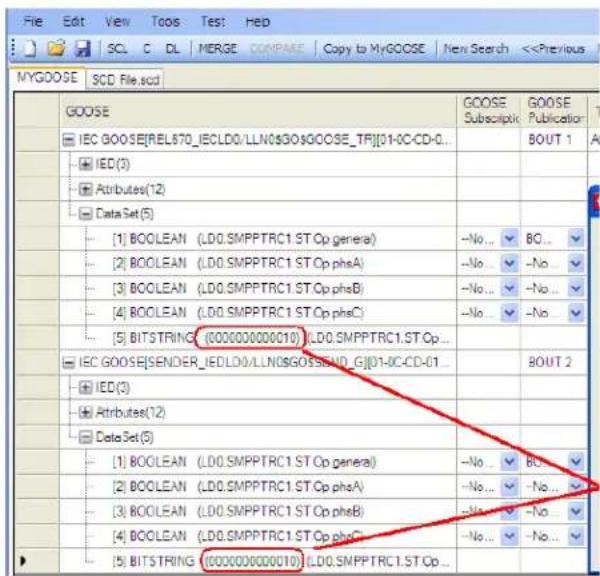This screenshot has height=576, width=600.
Task: Open the Help menu
Action: 258,21
